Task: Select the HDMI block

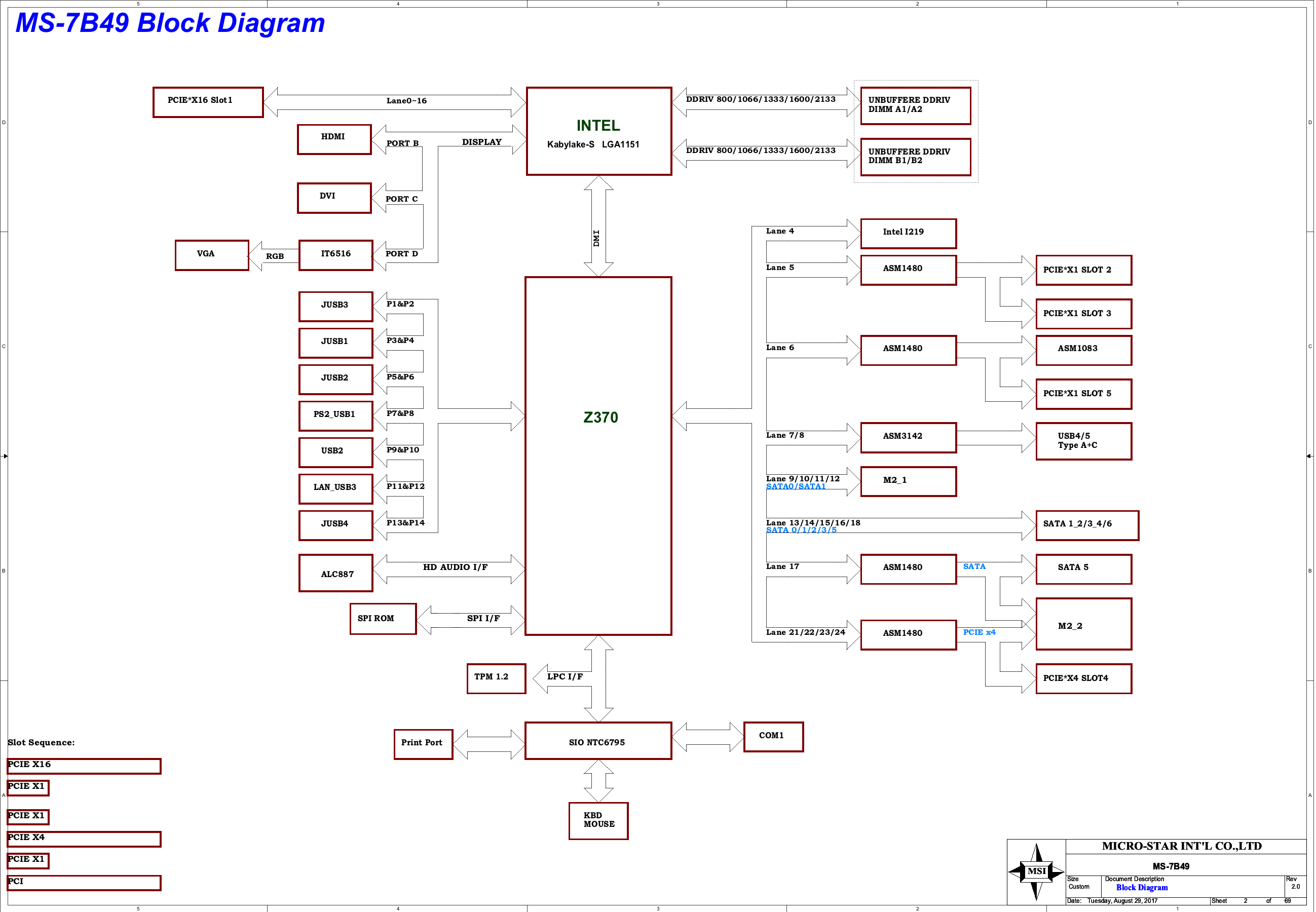Action: (x=334, y=139)
